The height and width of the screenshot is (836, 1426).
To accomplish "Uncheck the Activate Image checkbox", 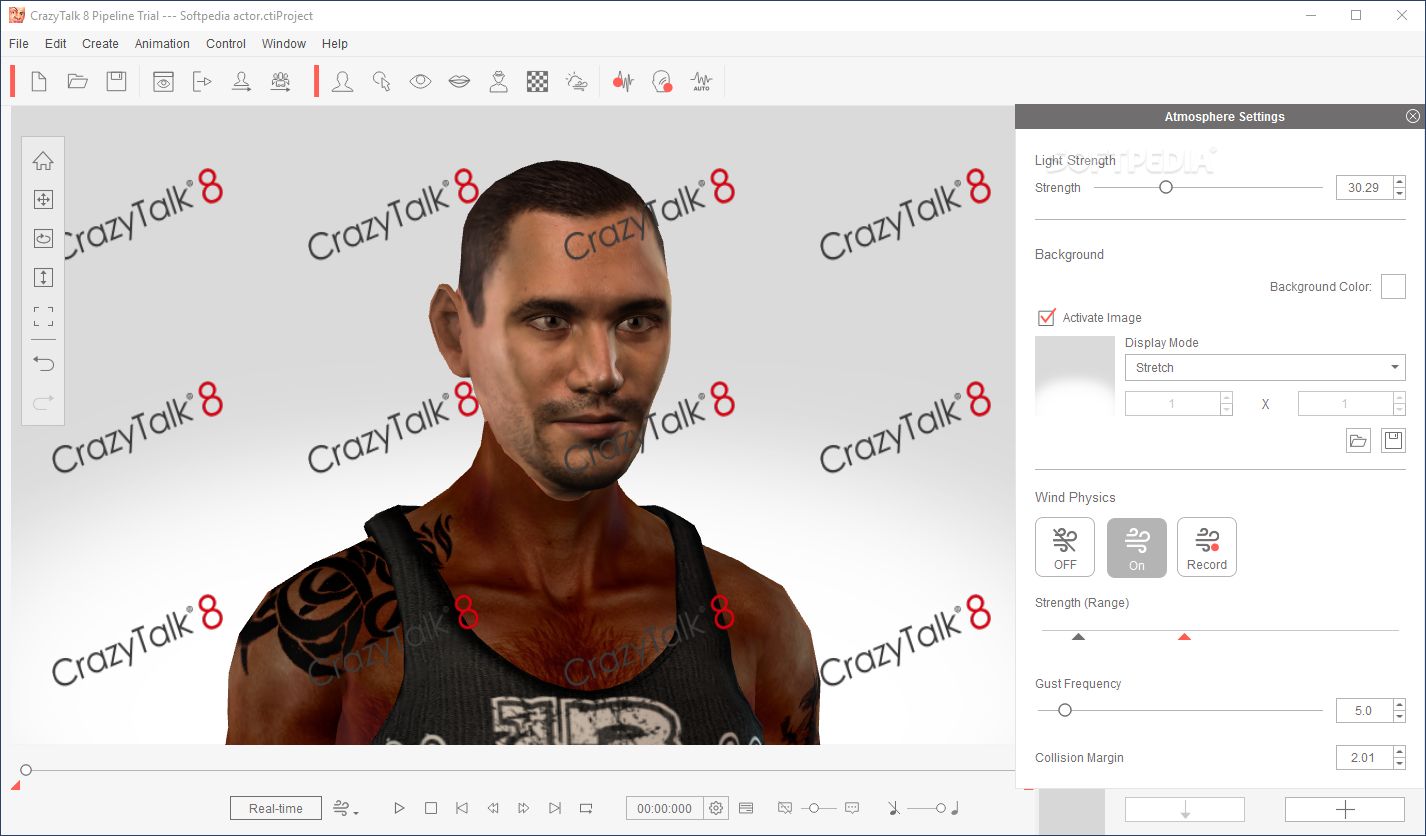I will [x=1046, y=317].
